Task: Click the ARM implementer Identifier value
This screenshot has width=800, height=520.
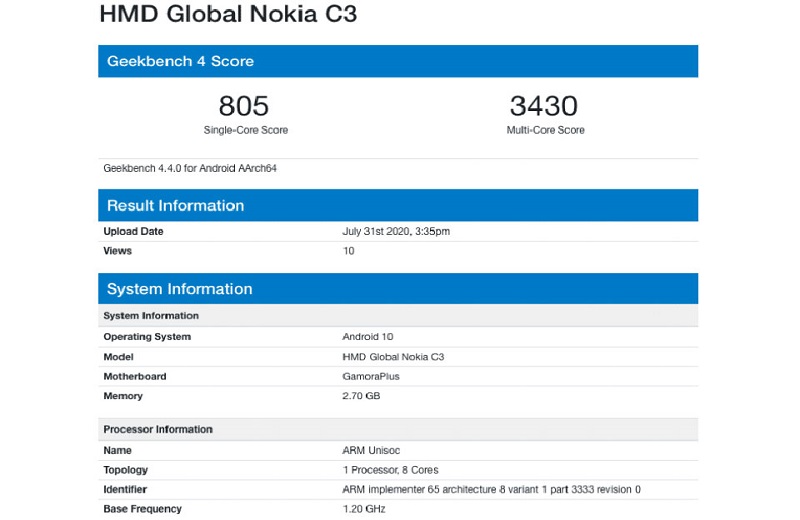Action: (x=491, y=489)
